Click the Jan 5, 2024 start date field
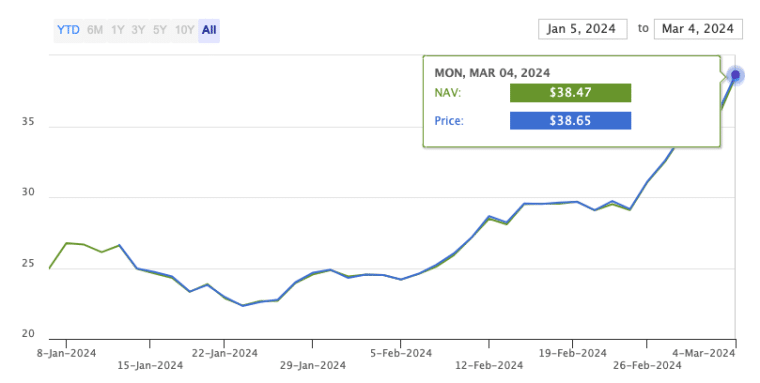 point(582,29)
